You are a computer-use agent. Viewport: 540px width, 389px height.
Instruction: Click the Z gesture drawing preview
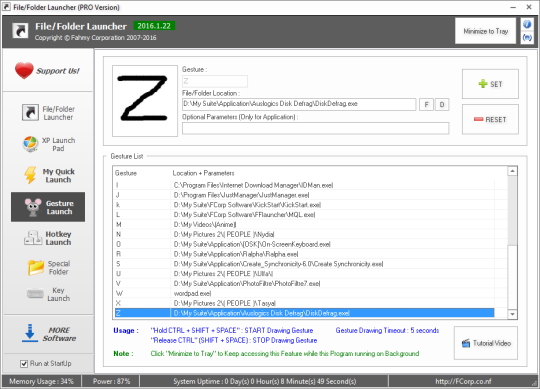(x=145, y=101)
